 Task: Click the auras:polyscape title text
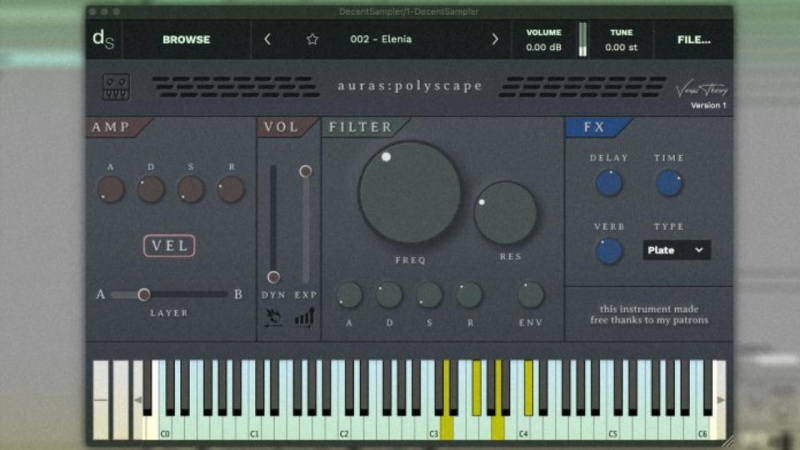point(410,86)
